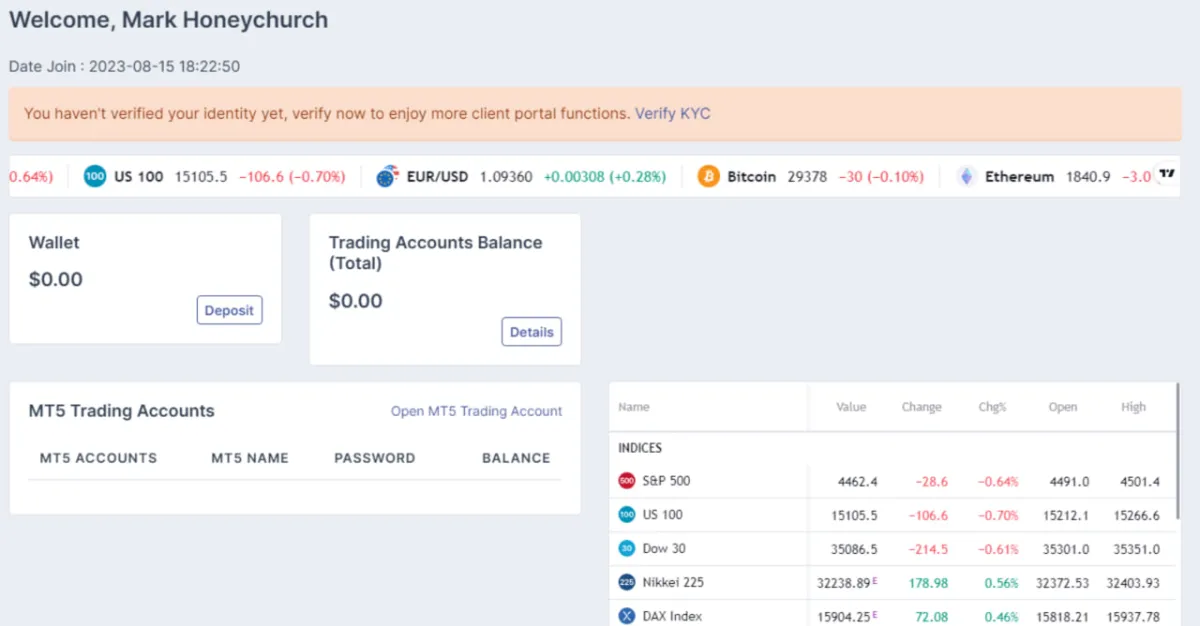The image size is (1200, 626).
Task: Select EUR/USD label in ticker tape
Action: coord(437,177)
